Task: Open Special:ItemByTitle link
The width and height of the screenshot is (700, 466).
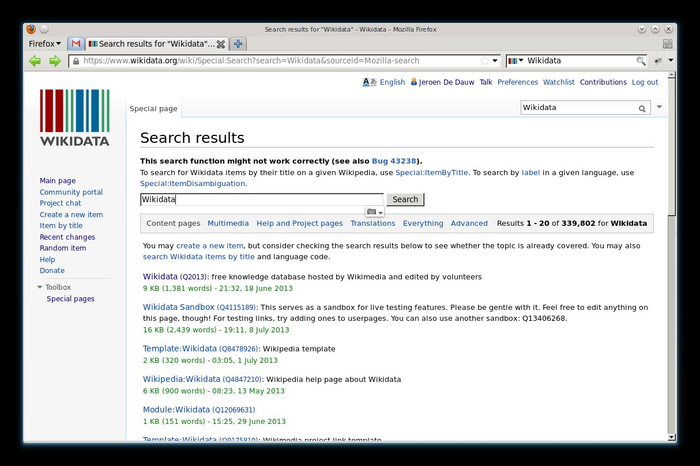Action: tap(432, 173)
